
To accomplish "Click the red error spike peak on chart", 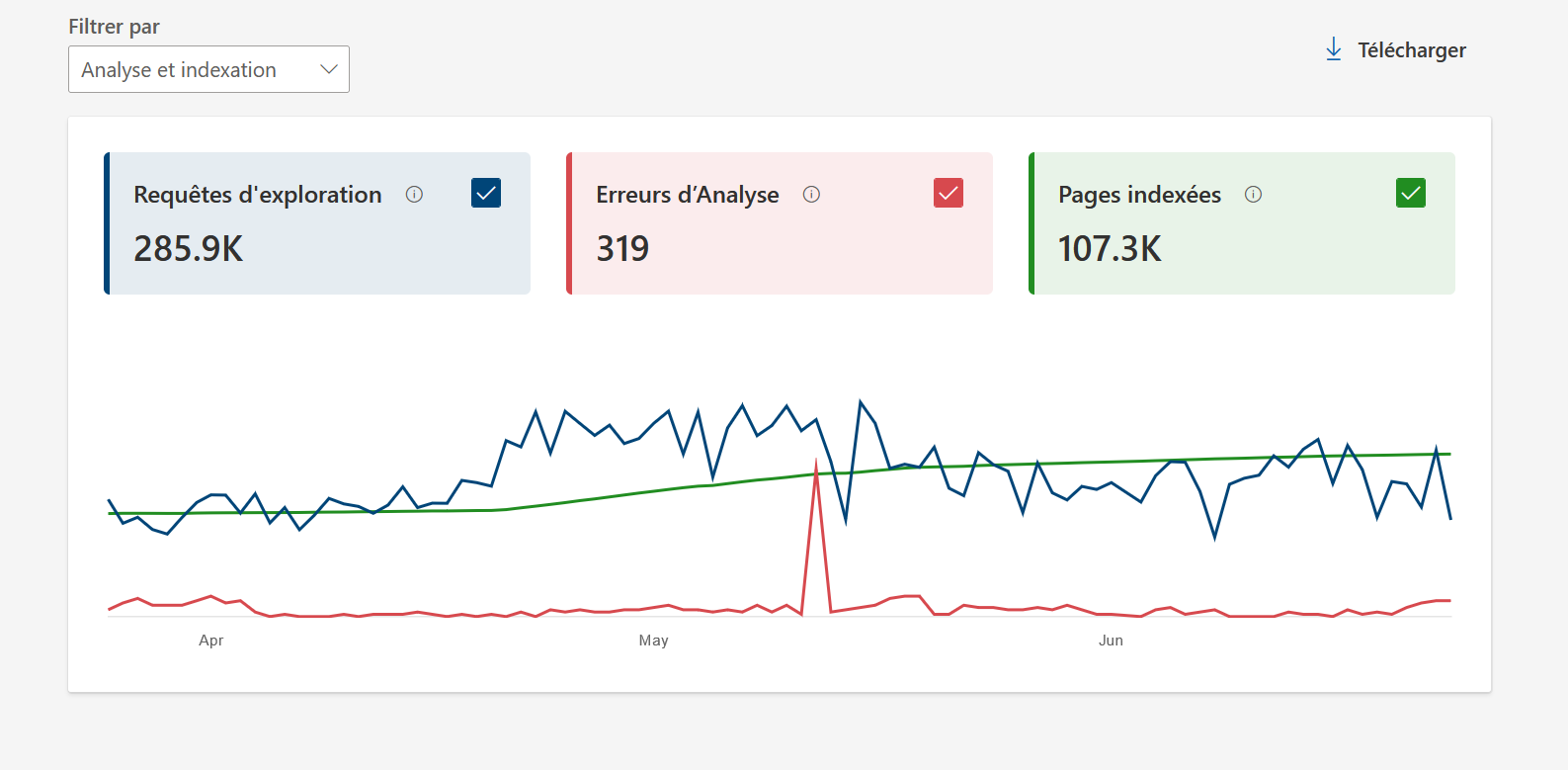I will click(816, 465).
